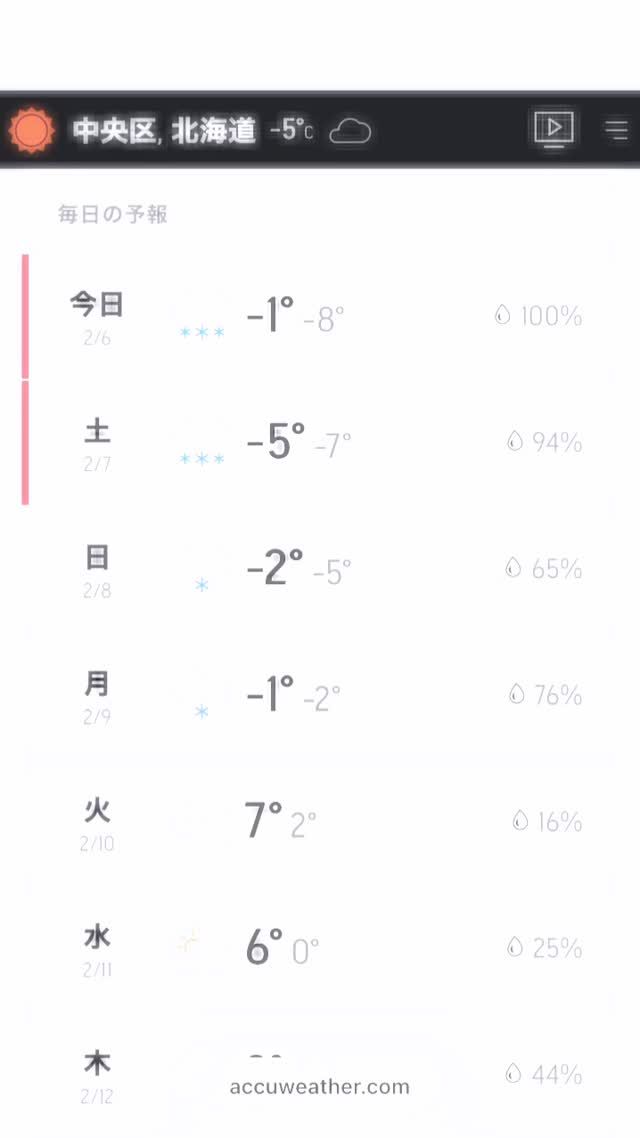
Task: Select the snowflake icon for 日 2/8
Action: [200, 579]
